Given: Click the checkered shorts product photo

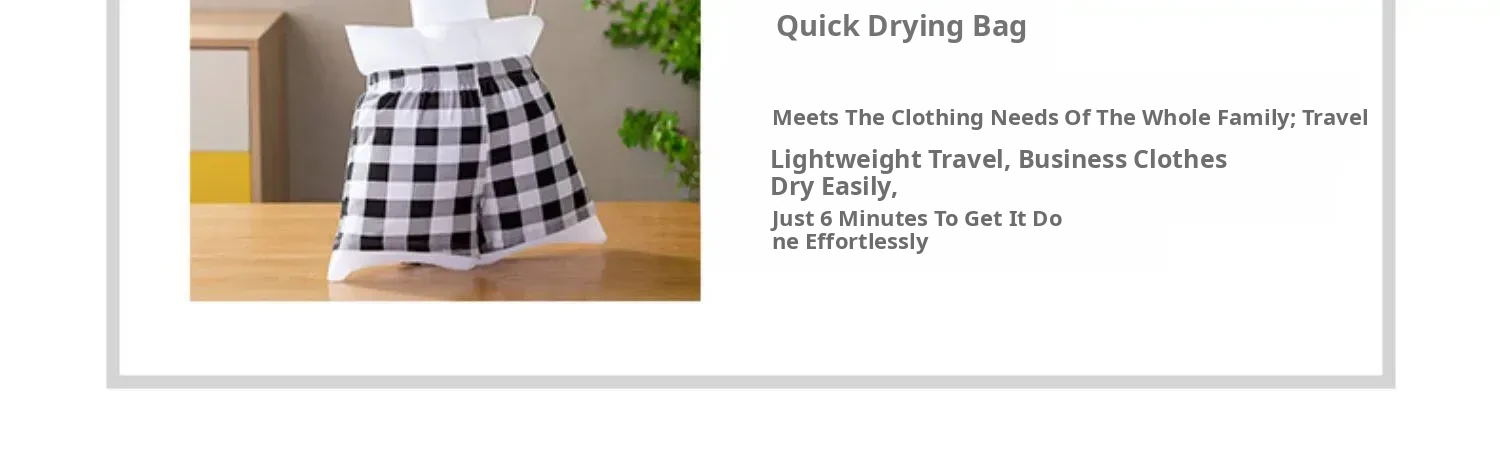Looking at the screenshot, I should pos(445,150).
